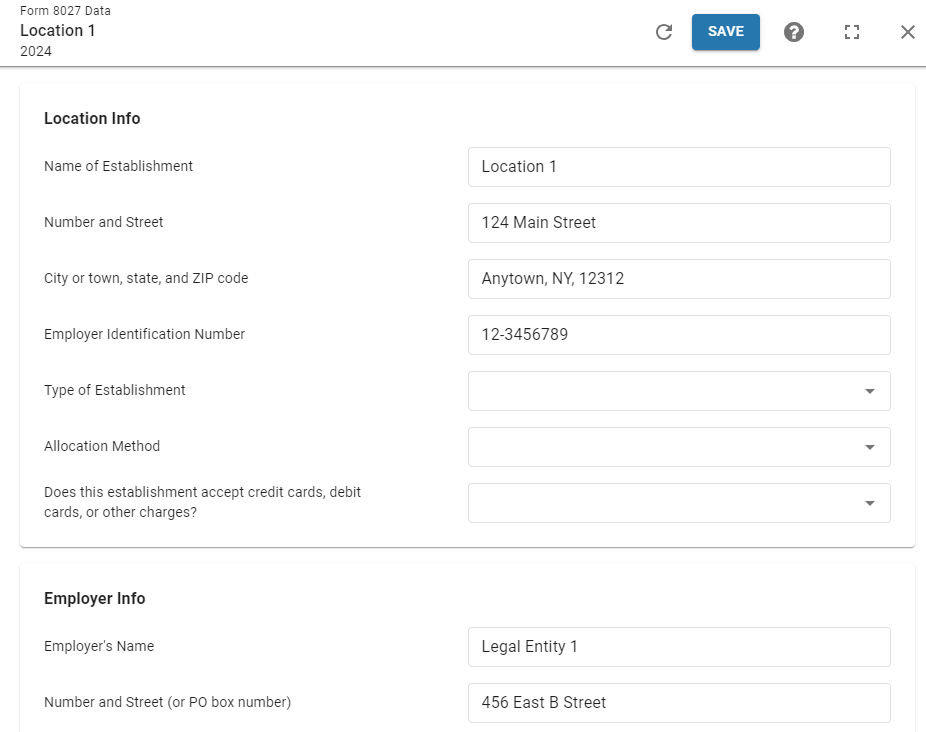The width and height of the screenshot is (926, 732).
Task: Edit the Name of Establishment field
Action: pos(679,167)
